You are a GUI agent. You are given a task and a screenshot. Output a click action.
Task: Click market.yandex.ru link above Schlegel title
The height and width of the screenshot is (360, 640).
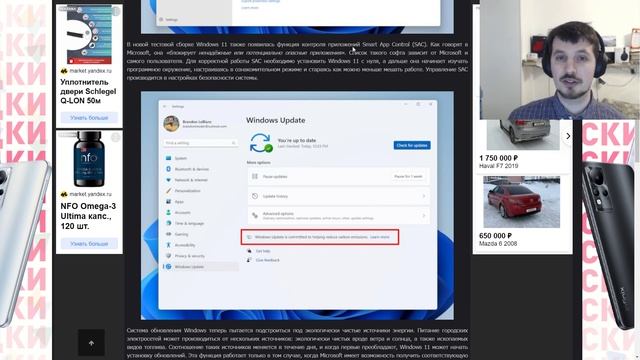90,71
